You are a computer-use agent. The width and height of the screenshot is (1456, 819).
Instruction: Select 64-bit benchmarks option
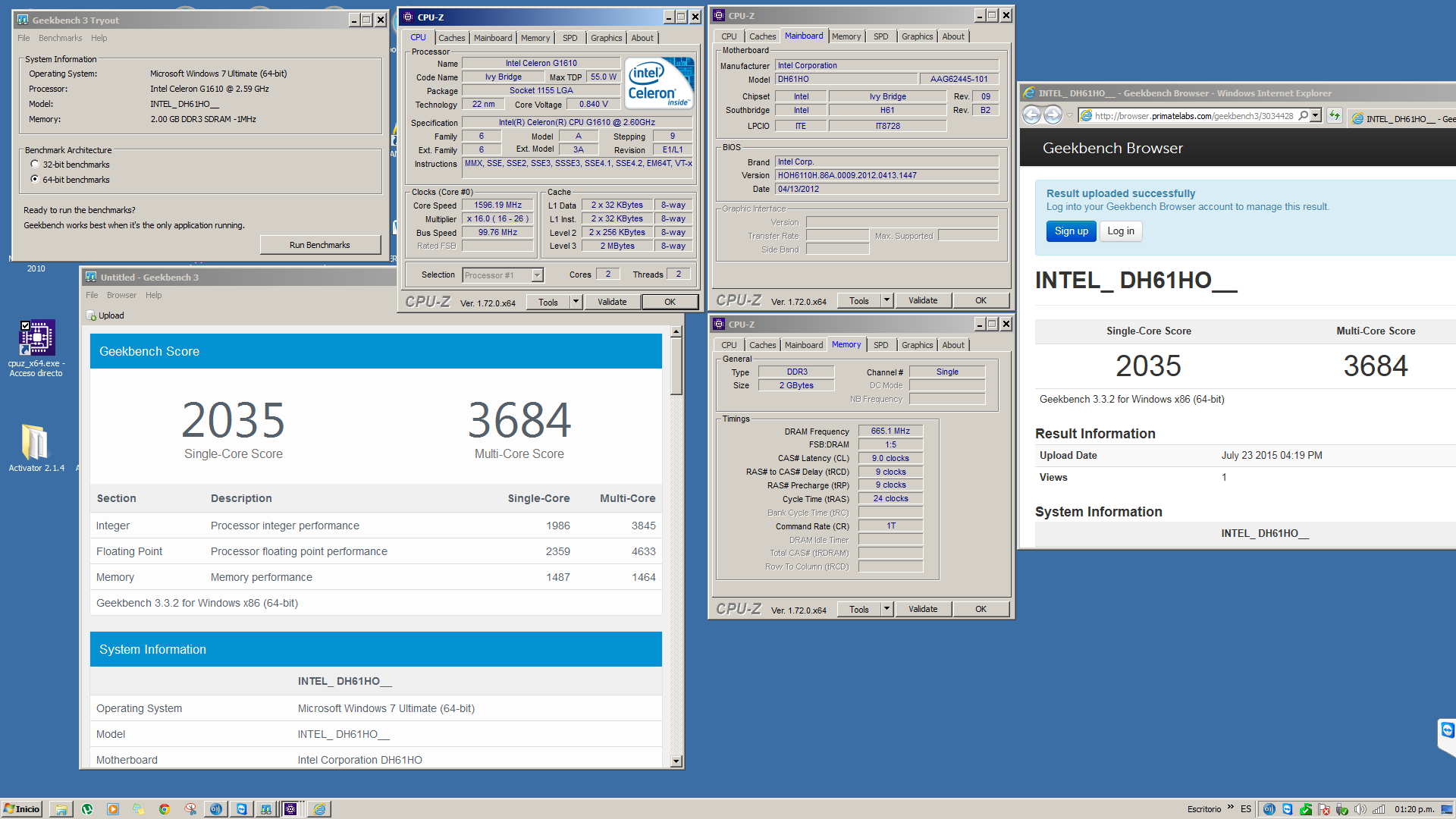[x=34, y=180]
